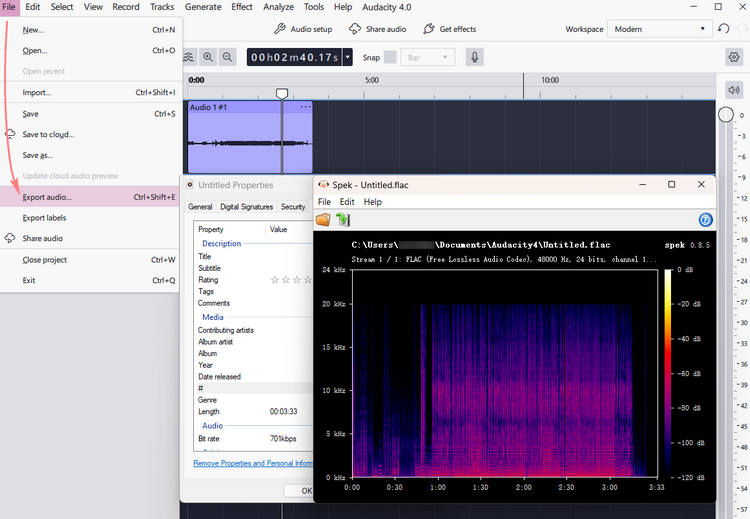Click the Share audio cloud icon

tap(354, 29)
